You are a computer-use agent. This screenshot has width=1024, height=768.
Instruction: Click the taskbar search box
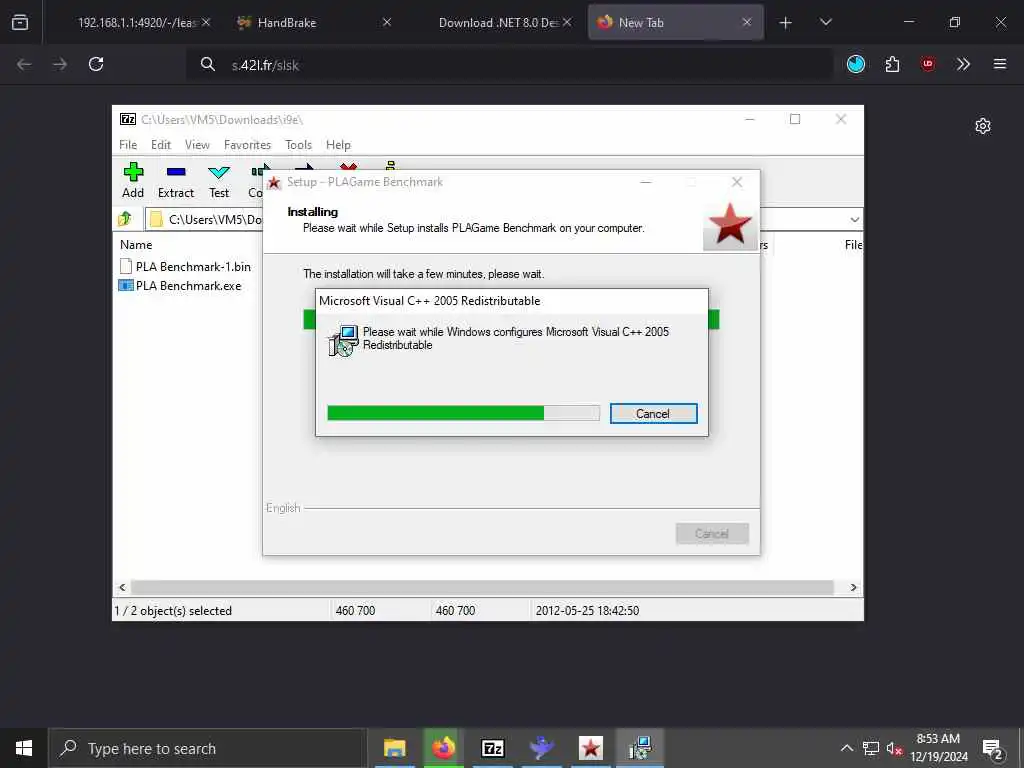207,748
